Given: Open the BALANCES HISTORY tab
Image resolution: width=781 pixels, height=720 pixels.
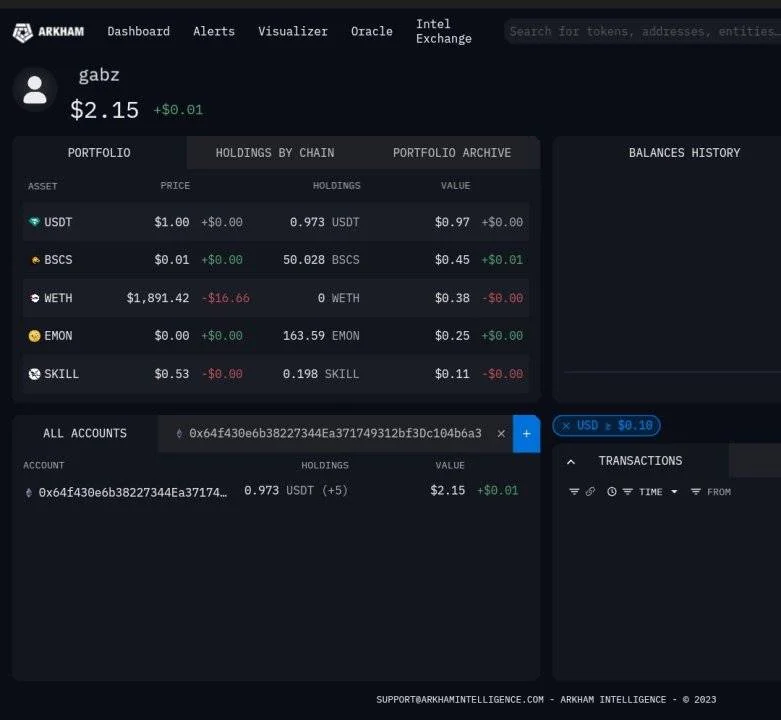Looking at the screenshot, I should [684, 153].
